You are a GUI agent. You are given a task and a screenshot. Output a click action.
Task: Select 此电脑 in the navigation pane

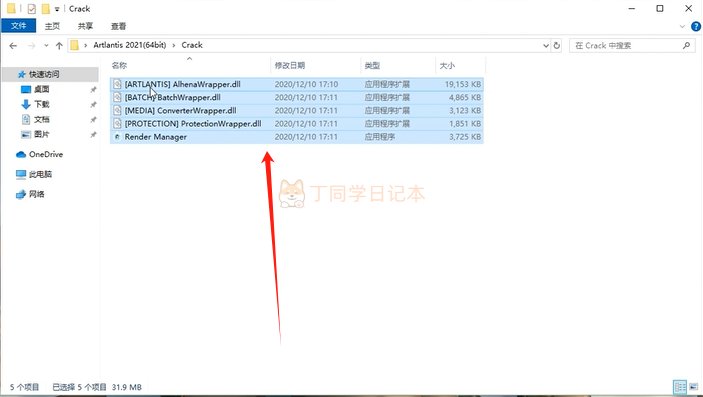tap(40, 174)
